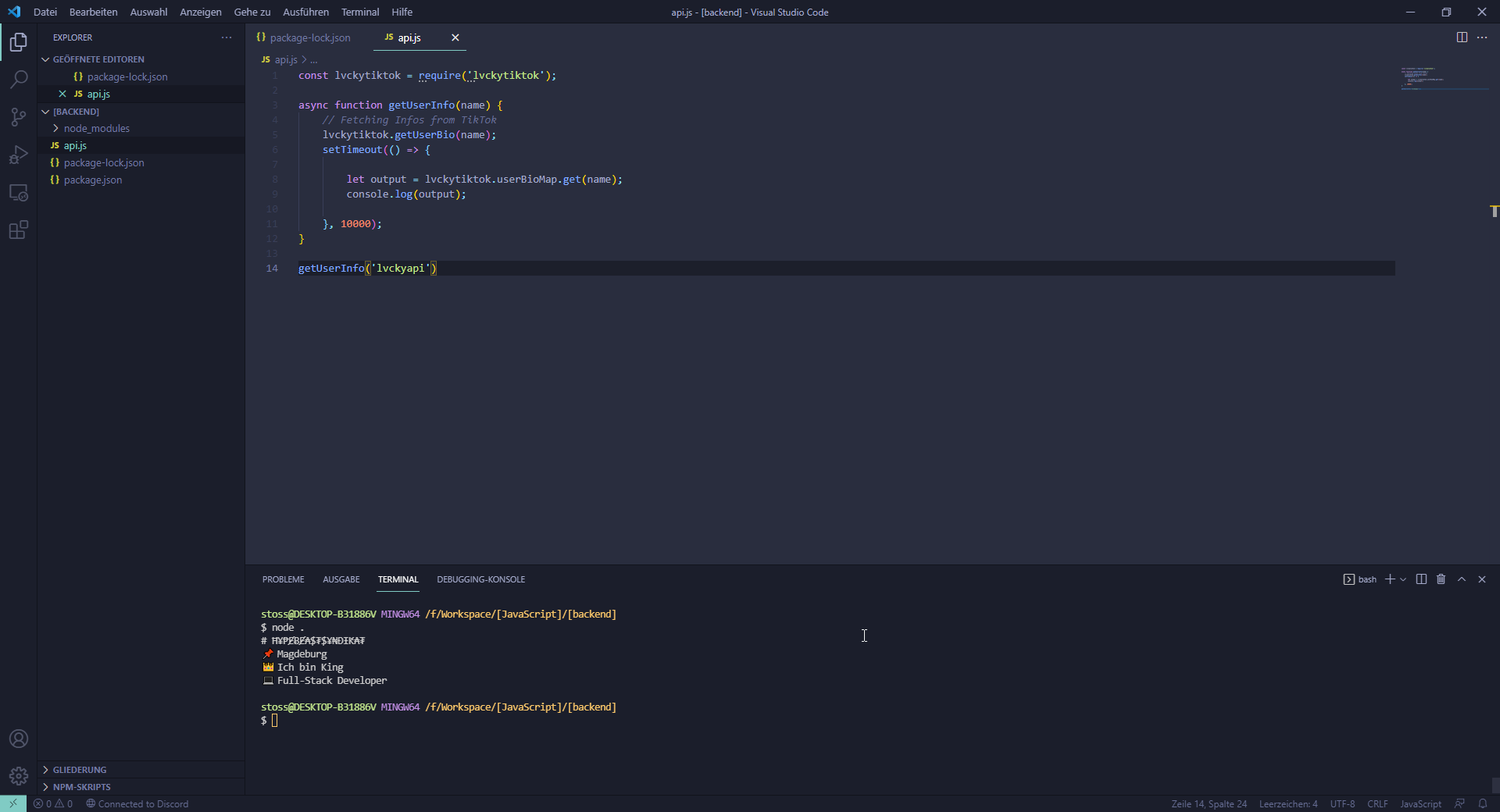Open the Manage settings gear
The width and height of the screenshot is (1500, 812).
(19, 776)
